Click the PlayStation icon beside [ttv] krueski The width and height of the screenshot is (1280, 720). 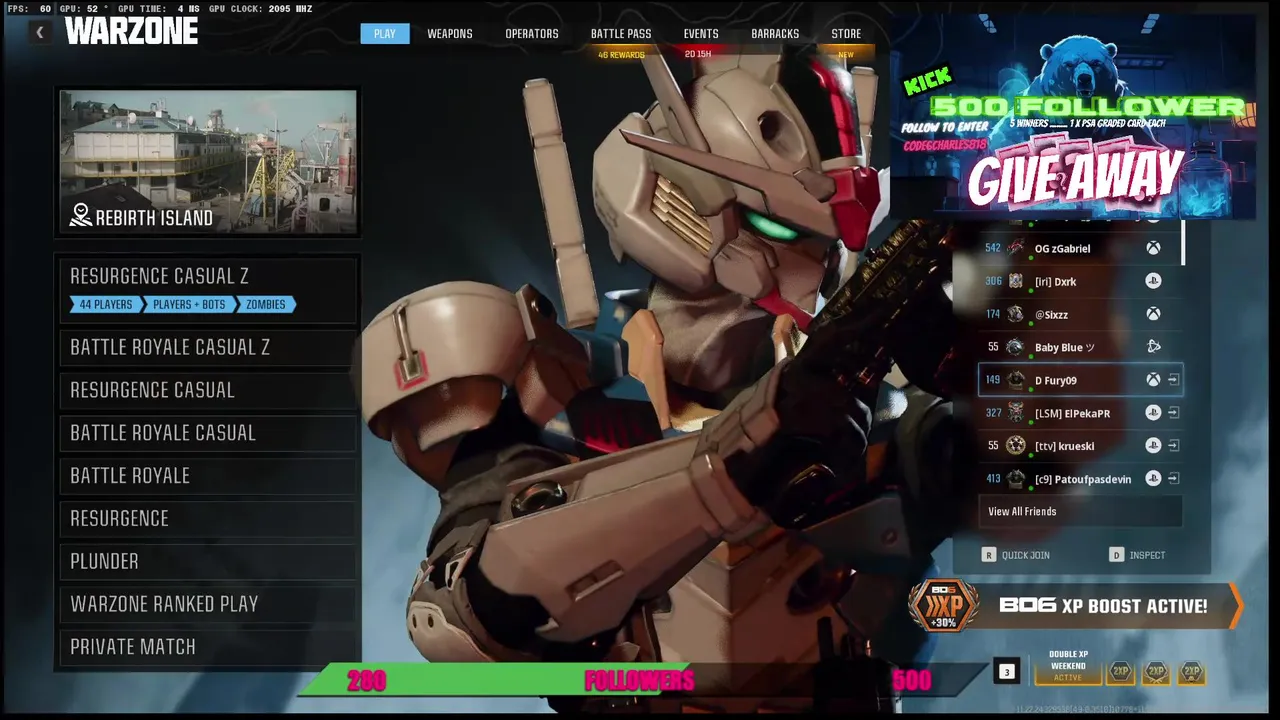pyautogui.click(x=1153, y=446)
